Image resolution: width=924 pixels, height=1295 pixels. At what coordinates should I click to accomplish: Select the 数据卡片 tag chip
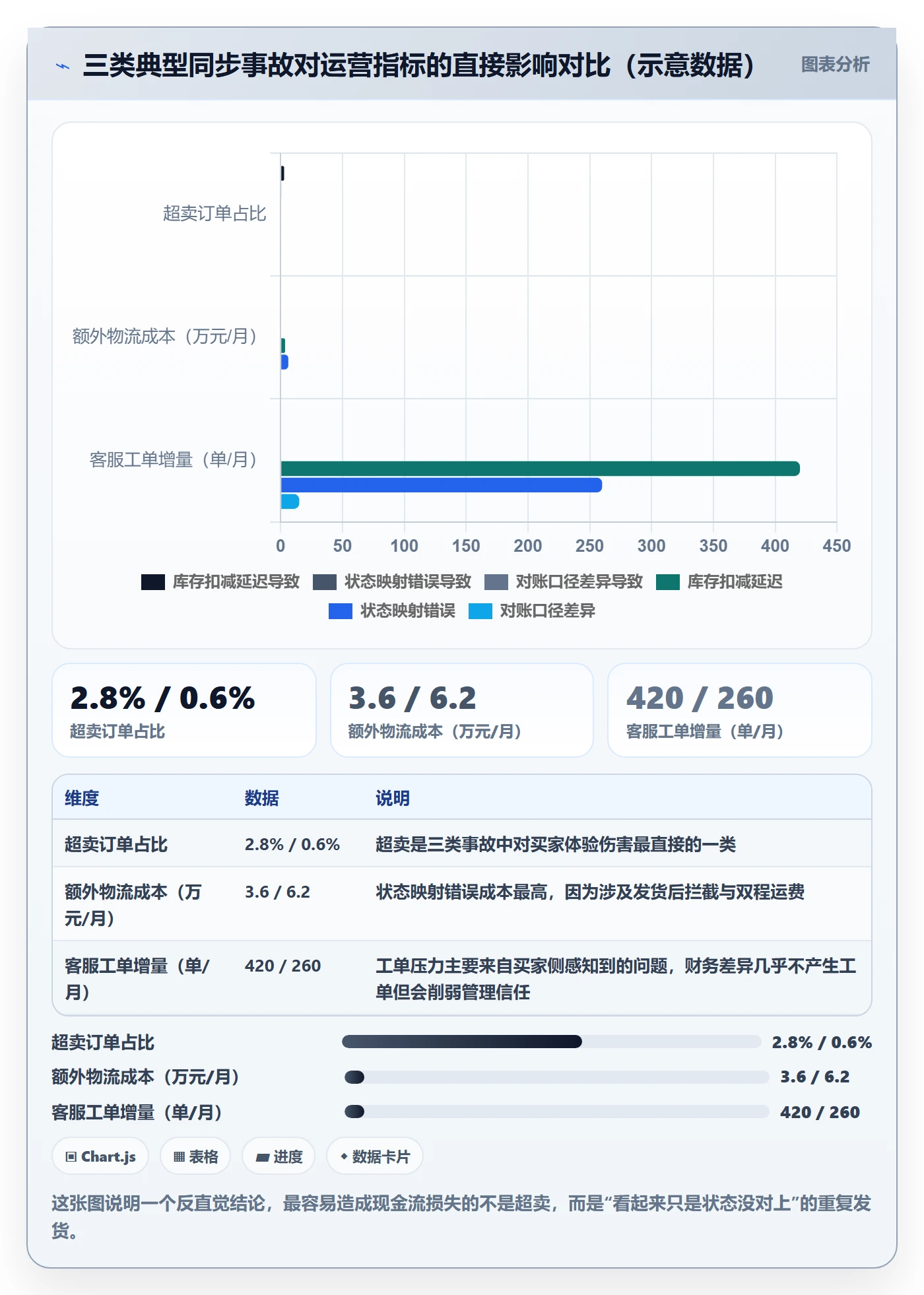pyautogui.click(x=375, y=1156)
